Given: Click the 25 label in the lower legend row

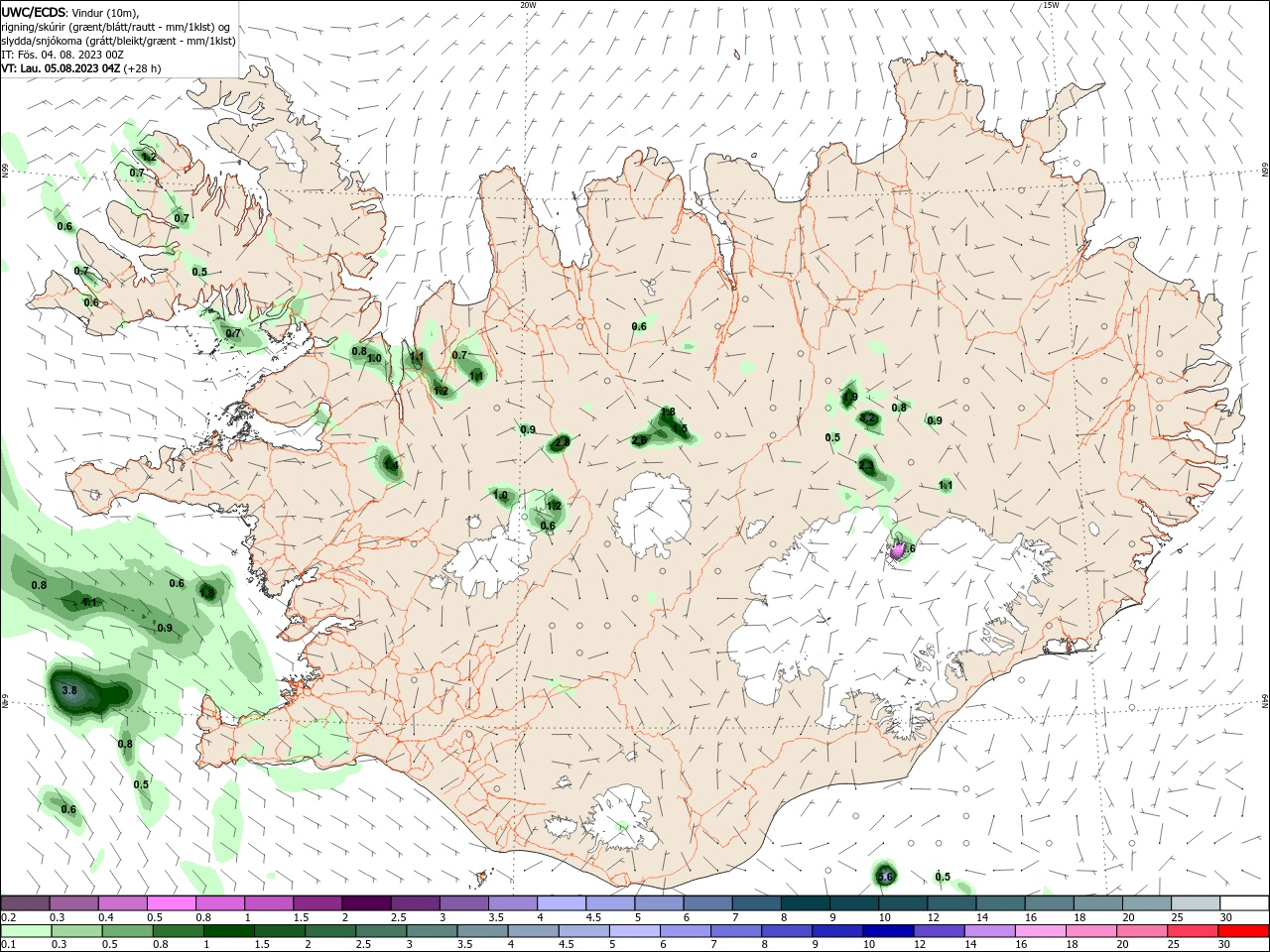Looking at the screenshot, I should click(1176, 945).
